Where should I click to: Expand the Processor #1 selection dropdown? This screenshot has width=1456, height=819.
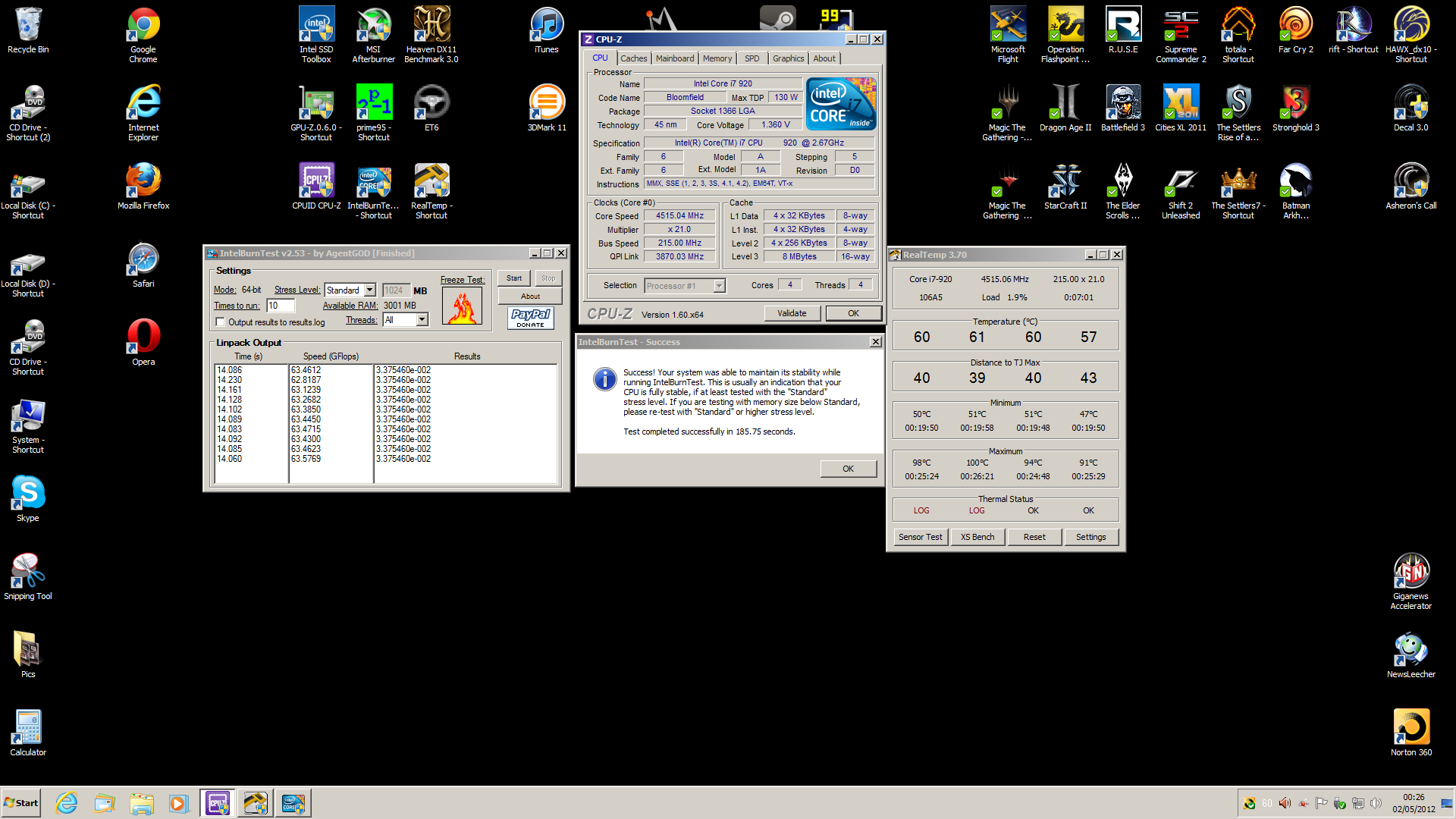tap(719, 286)
